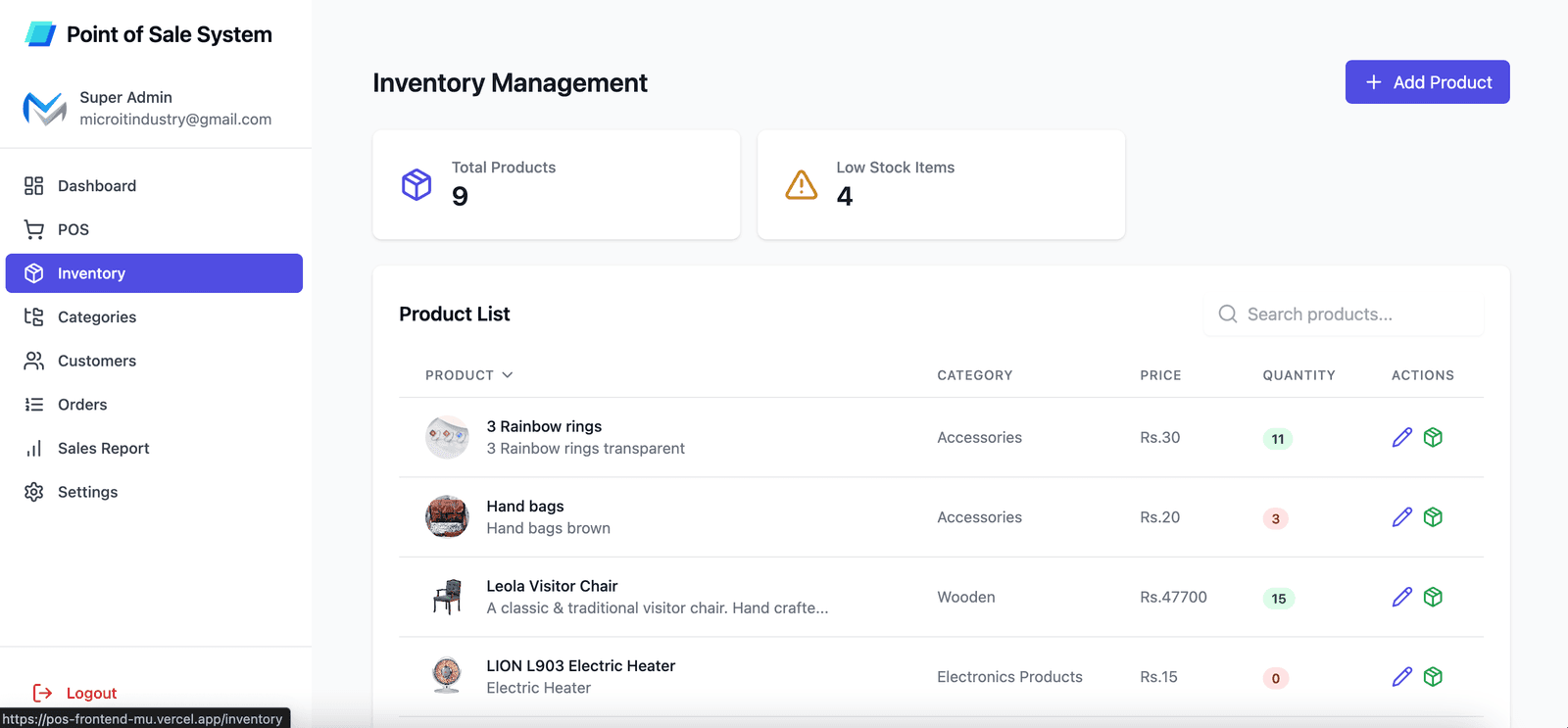Focus the Search products field
The width and height of the screenshot is (1568, 728).
1344,315
